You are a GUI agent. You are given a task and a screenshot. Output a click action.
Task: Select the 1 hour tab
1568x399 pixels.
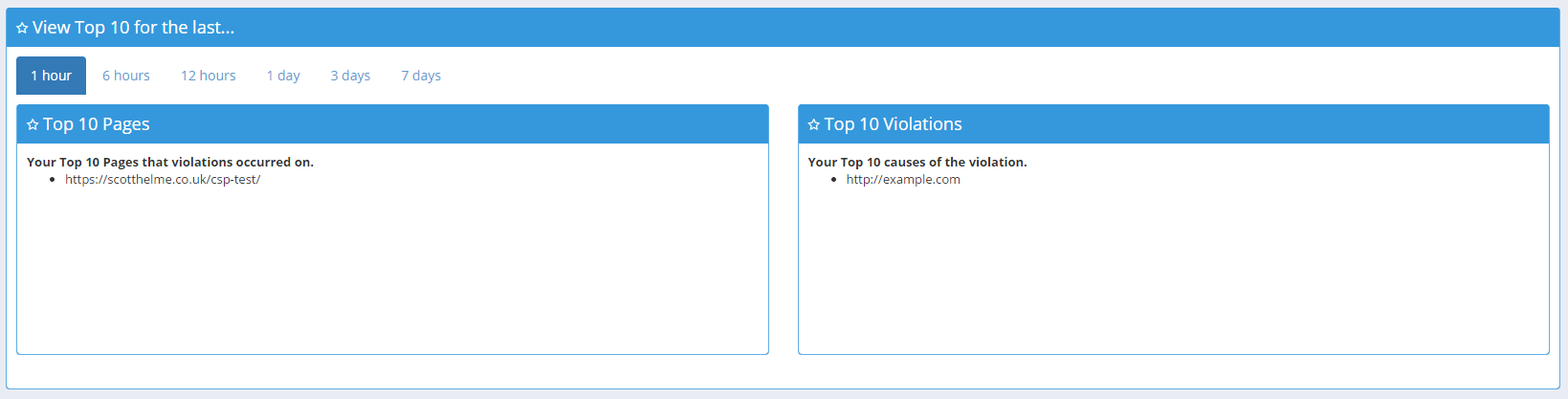[x=51, y=76]
